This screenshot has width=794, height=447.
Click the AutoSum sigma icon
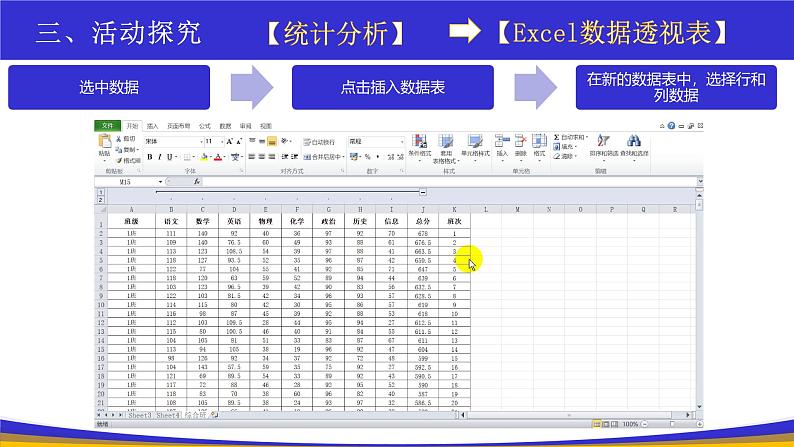(x=557, y=137)
